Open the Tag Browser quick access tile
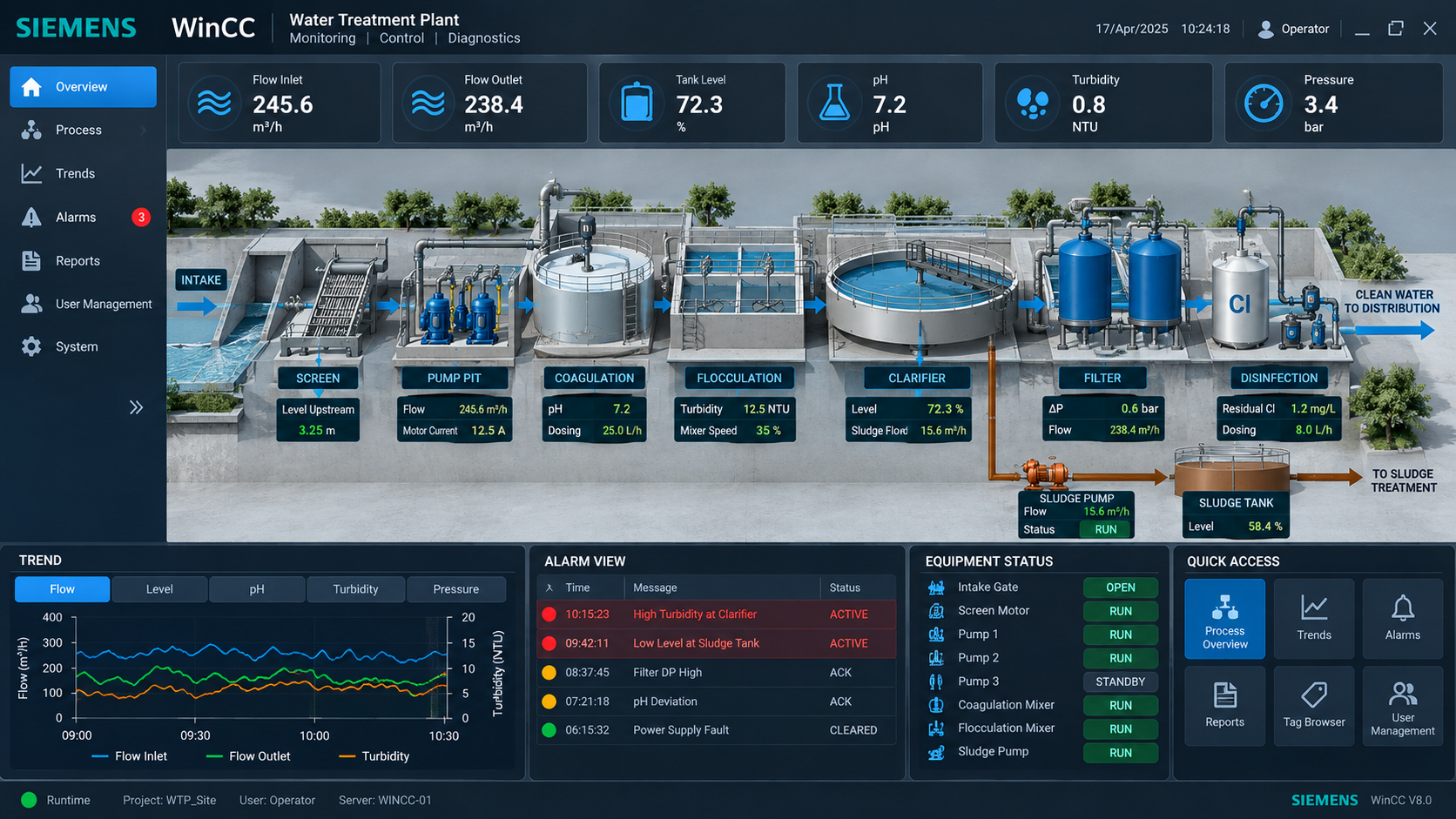 (1314, 706)
